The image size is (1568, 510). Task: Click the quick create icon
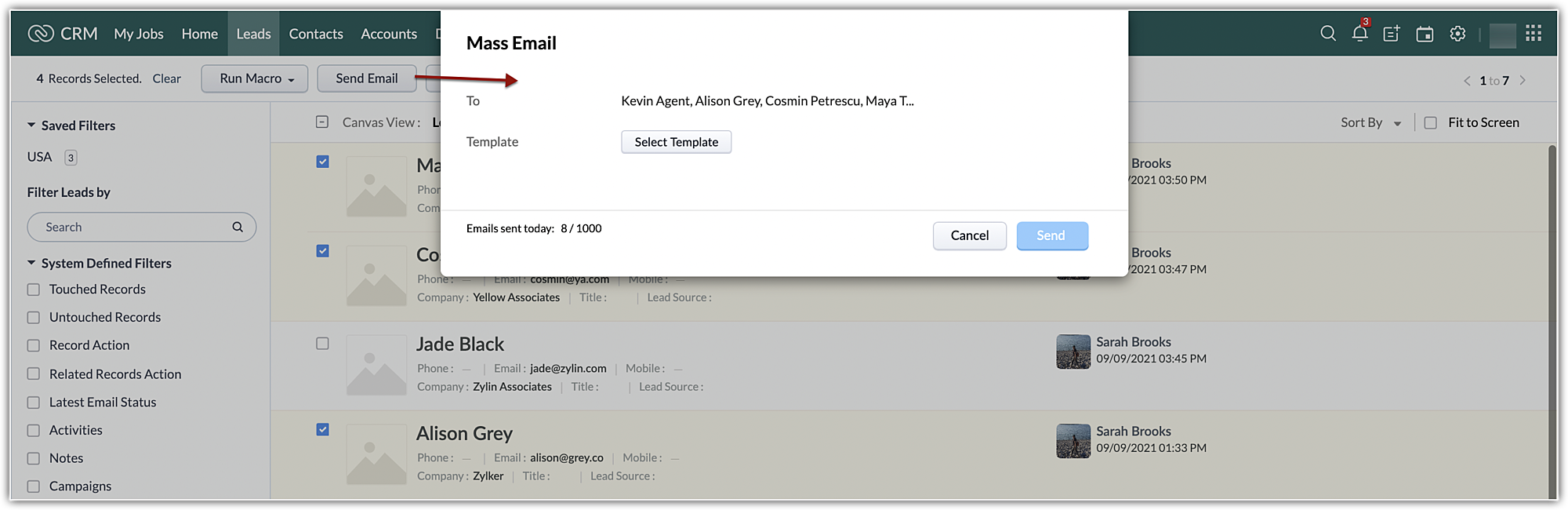tap(1392, 34)
